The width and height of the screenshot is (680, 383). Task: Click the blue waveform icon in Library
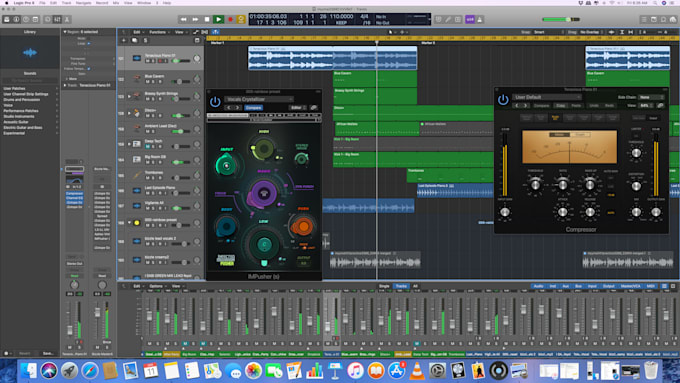tap(30, 53)
